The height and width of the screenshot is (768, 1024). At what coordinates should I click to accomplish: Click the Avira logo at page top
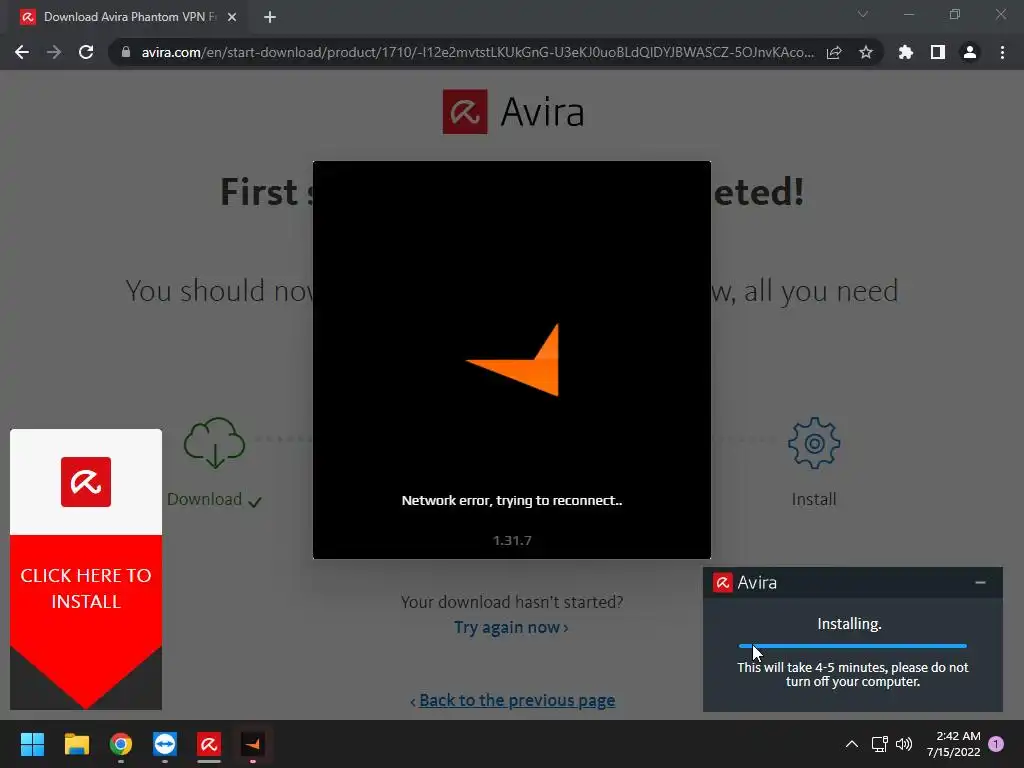(513, 112)
